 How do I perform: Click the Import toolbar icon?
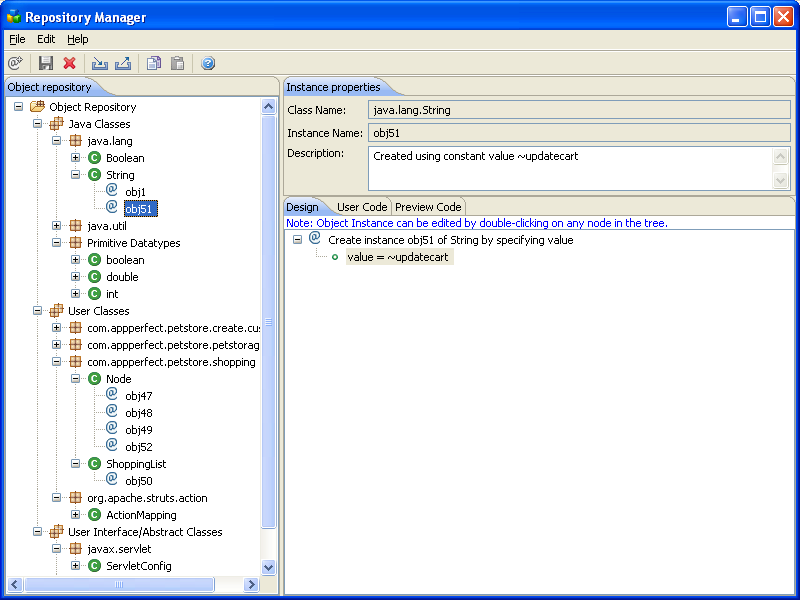99,63
